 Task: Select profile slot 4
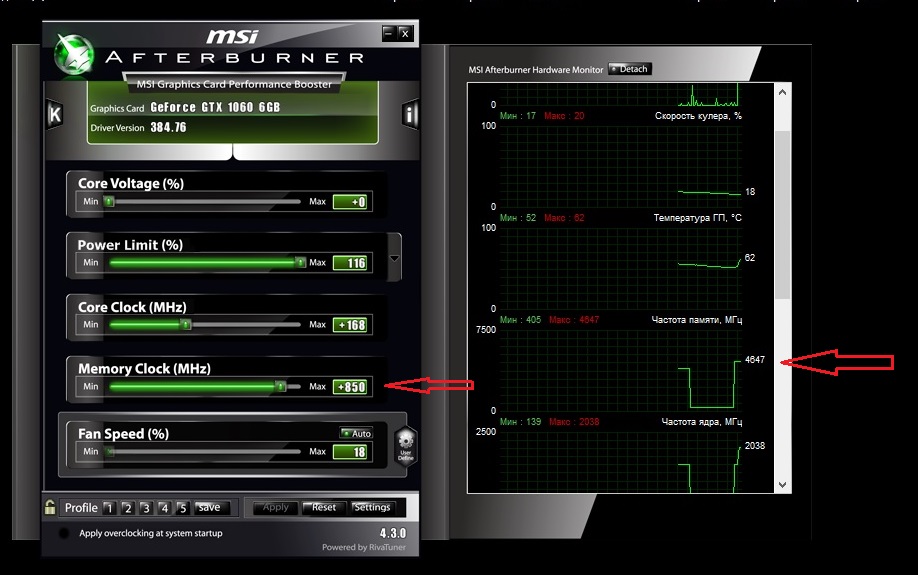pyautogui.click(x=164, y=508)
